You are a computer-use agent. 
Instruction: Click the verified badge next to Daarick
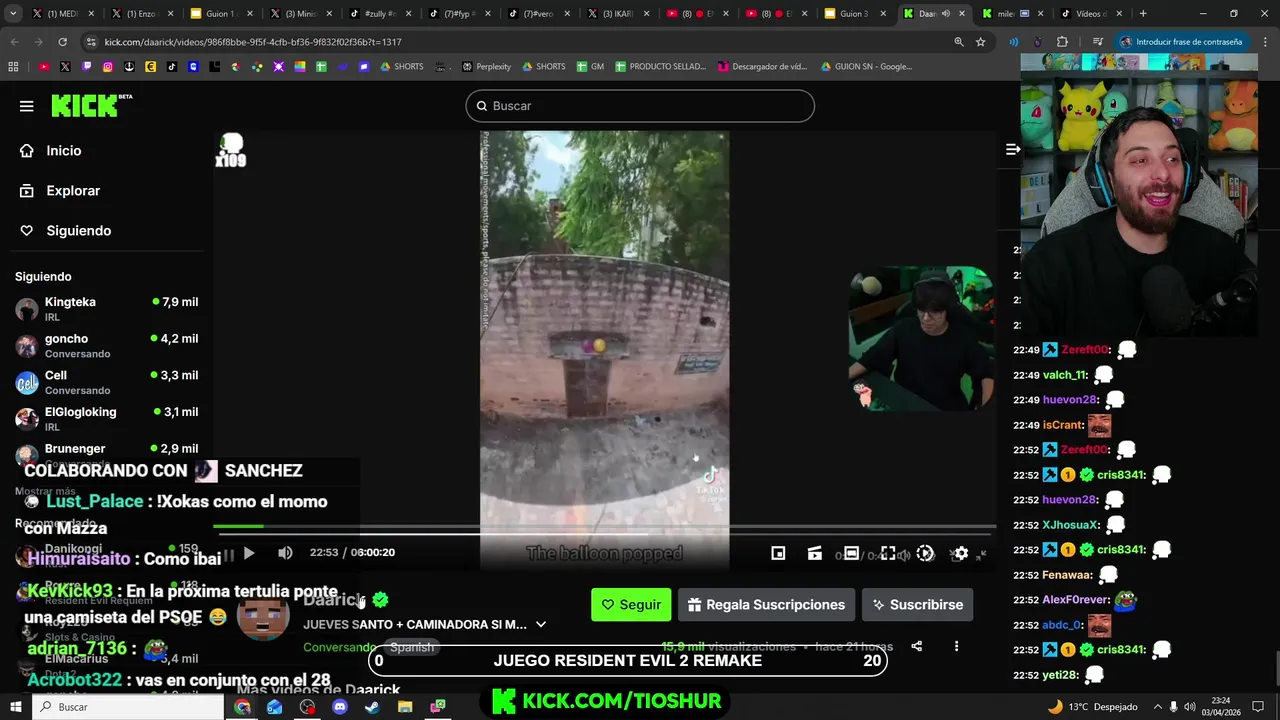[380, 600]
